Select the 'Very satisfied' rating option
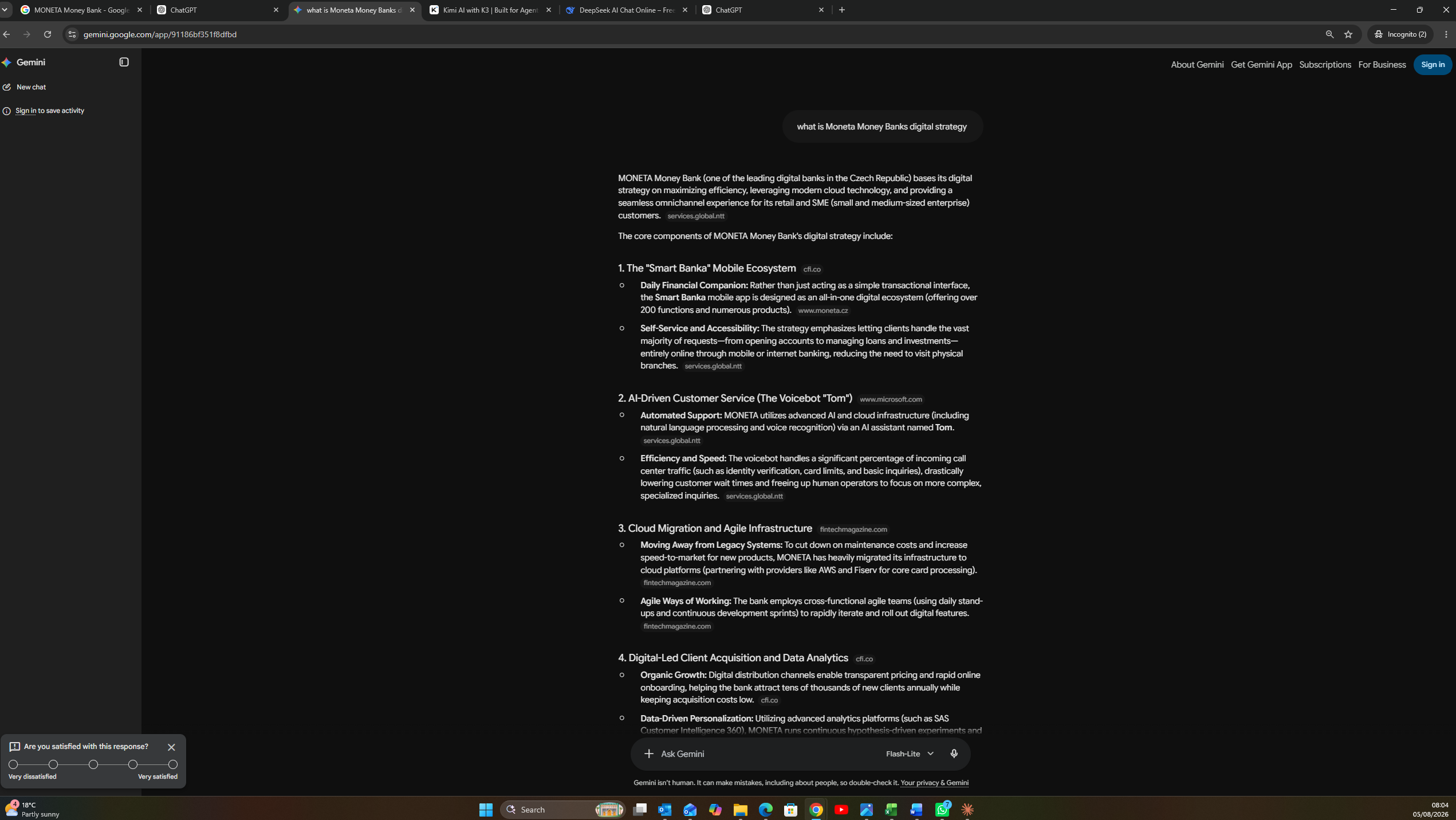 pyautogui.click(x=173, y=764)
